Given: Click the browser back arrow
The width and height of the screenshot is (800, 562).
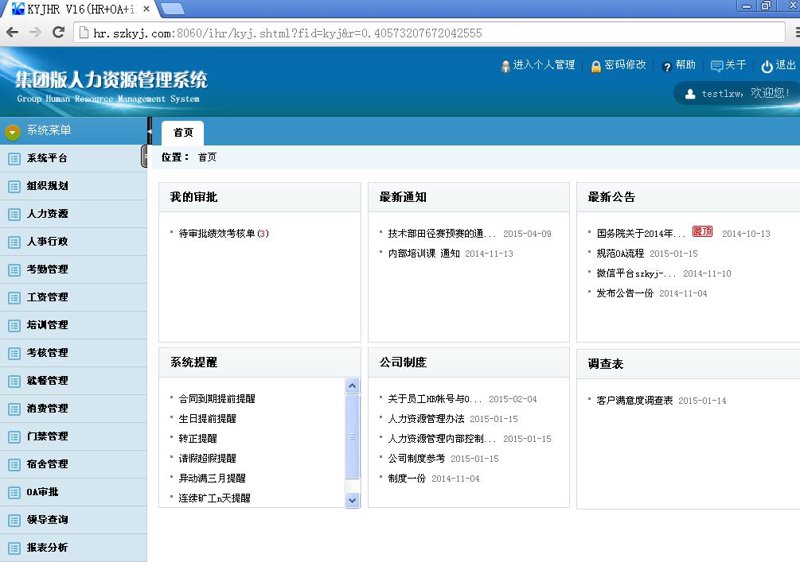Looking at the screenshot, I should (x=12, y=33).
